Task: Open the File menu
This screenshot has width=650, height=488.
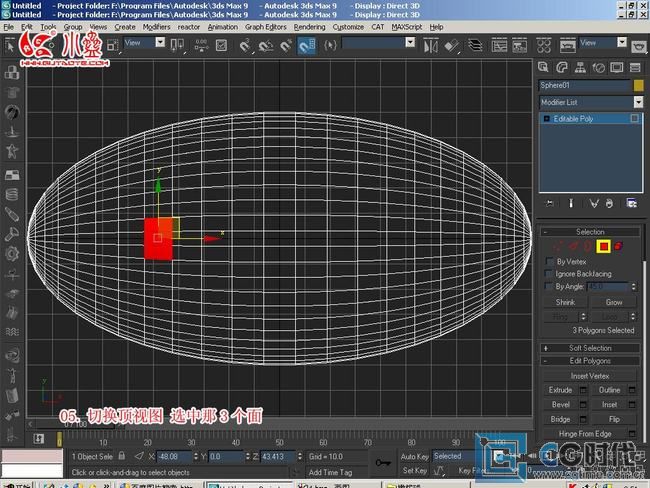Action: (x=8, y=27)
